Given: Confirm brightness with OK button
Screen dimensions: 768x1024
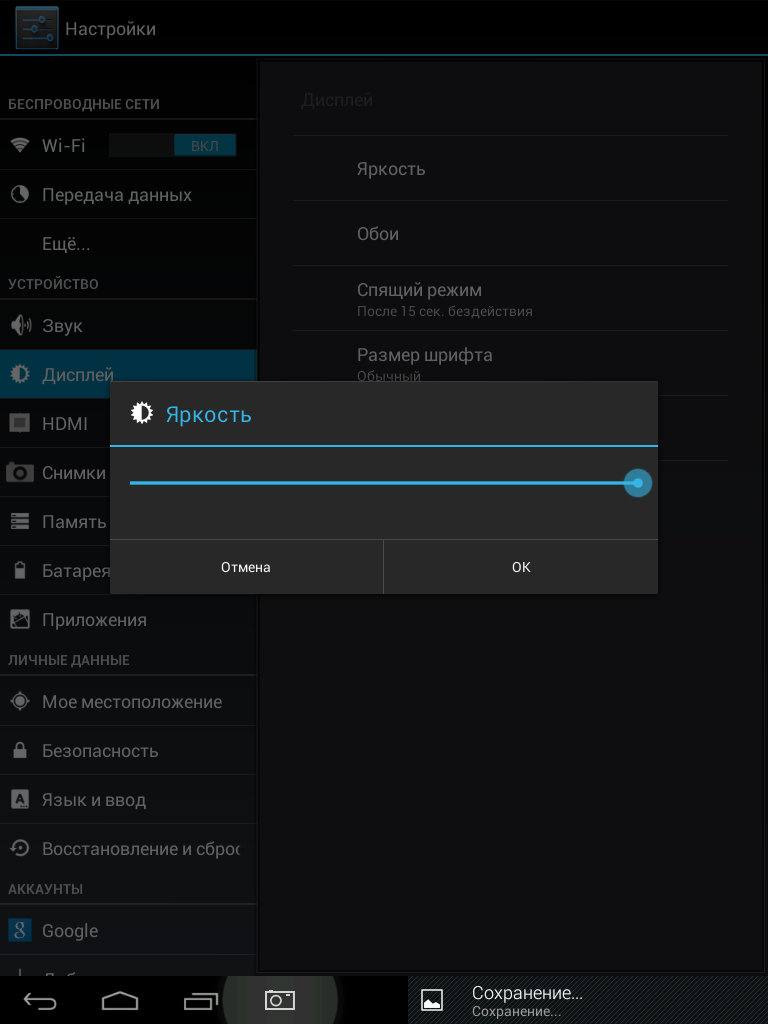Looking at the screenshot, I should click(520, 567).
